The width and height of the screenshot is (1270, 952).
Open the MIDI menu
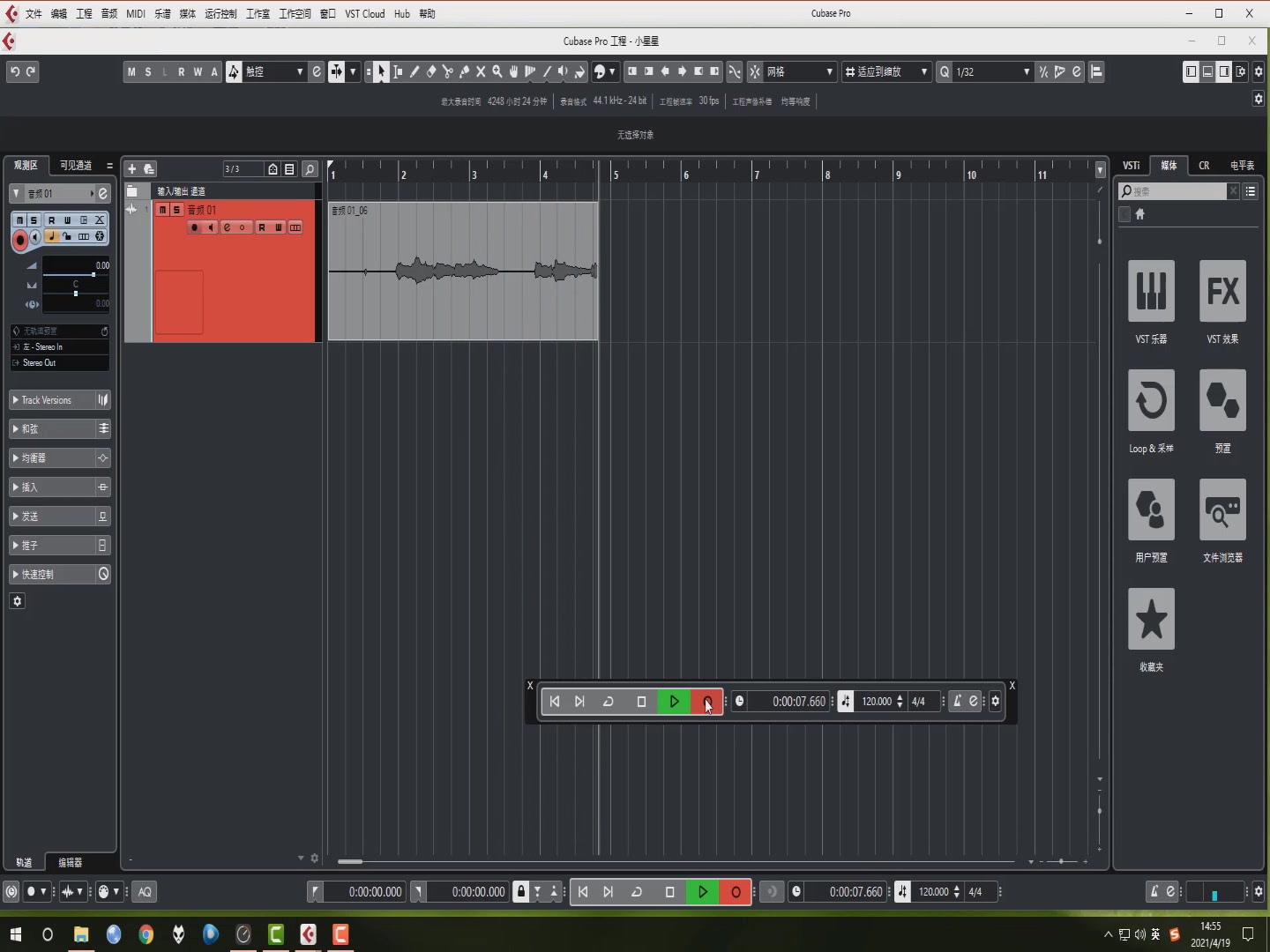click(136, 13)
